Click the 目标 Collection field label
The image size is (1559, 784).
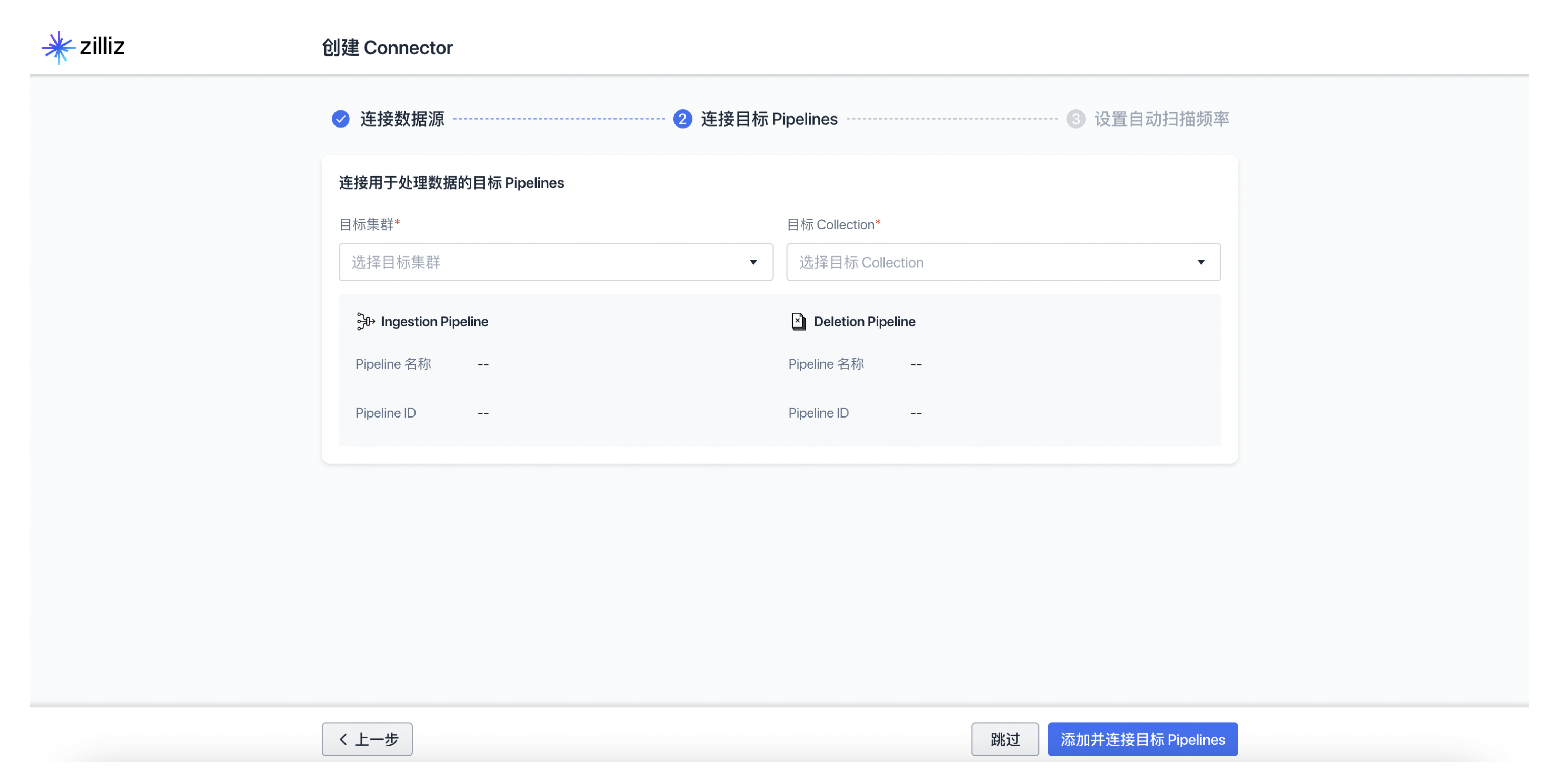coord(830,224)
